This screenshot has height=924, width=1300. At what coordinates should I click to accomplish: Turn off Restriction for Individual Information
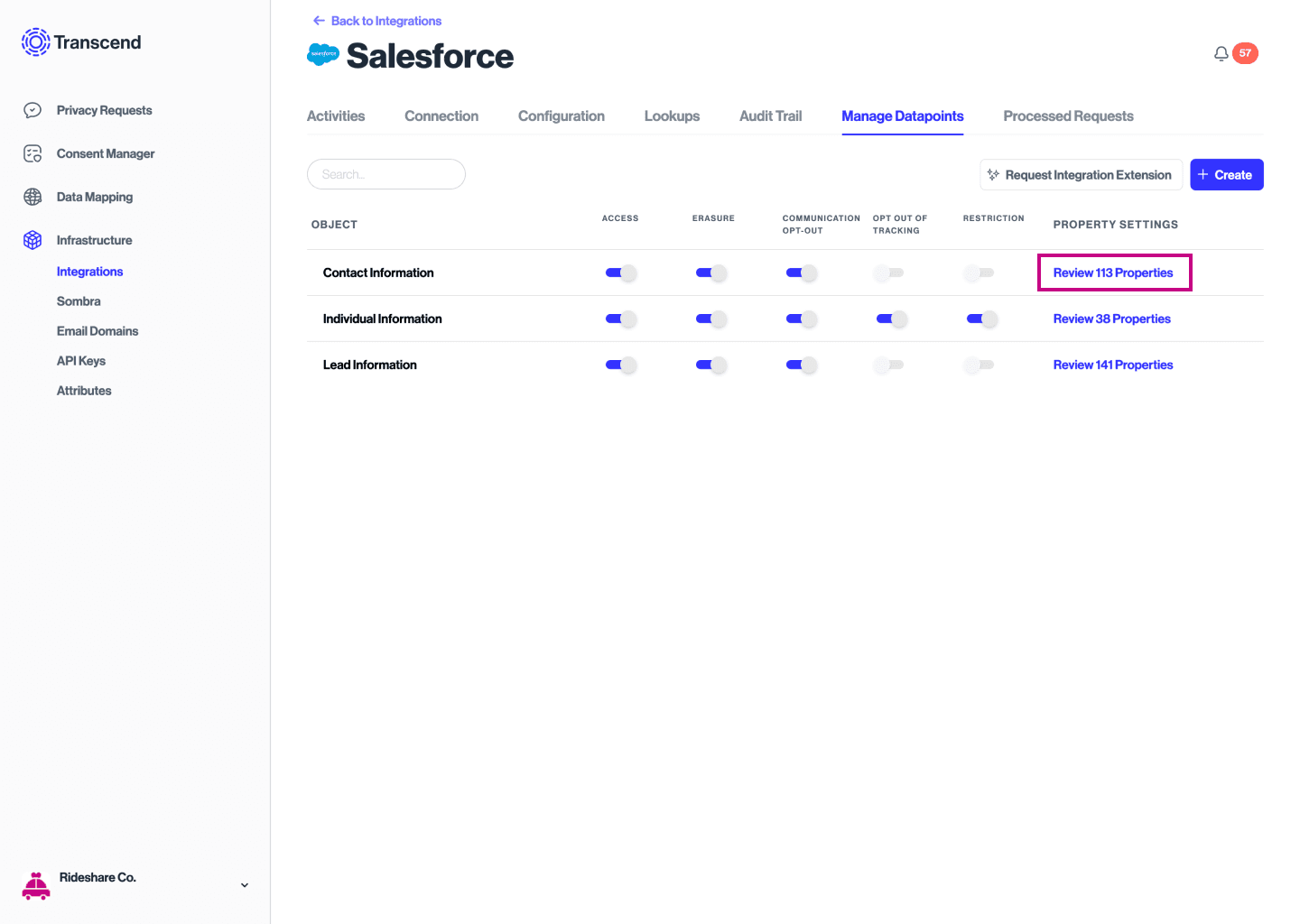tap(982, 319)
